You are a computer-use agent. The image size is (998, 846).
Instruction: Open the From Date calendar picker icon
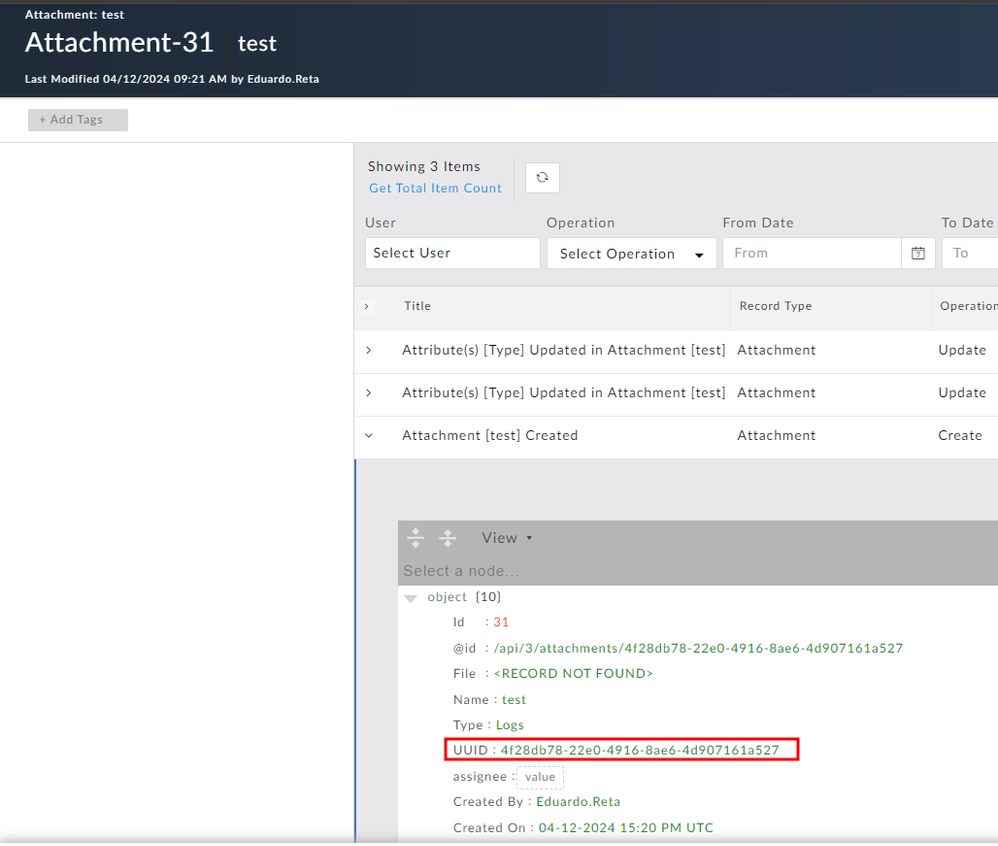(x=918, y=253)
